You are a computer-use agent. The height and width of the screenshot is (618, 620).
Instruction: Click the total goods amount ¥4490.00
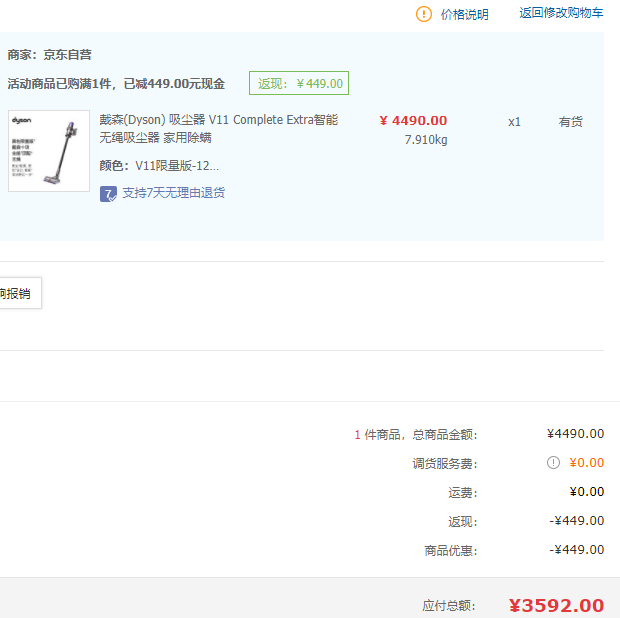pyautogui.click(x=575, y=434)
